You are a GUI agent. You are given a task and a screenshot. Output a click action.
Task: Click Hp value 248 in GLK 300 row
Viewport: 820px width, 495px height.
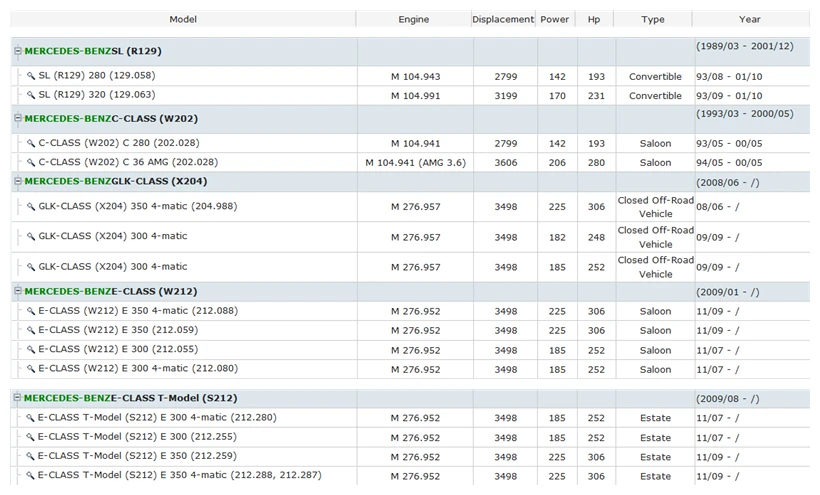[x=596, y=237]
